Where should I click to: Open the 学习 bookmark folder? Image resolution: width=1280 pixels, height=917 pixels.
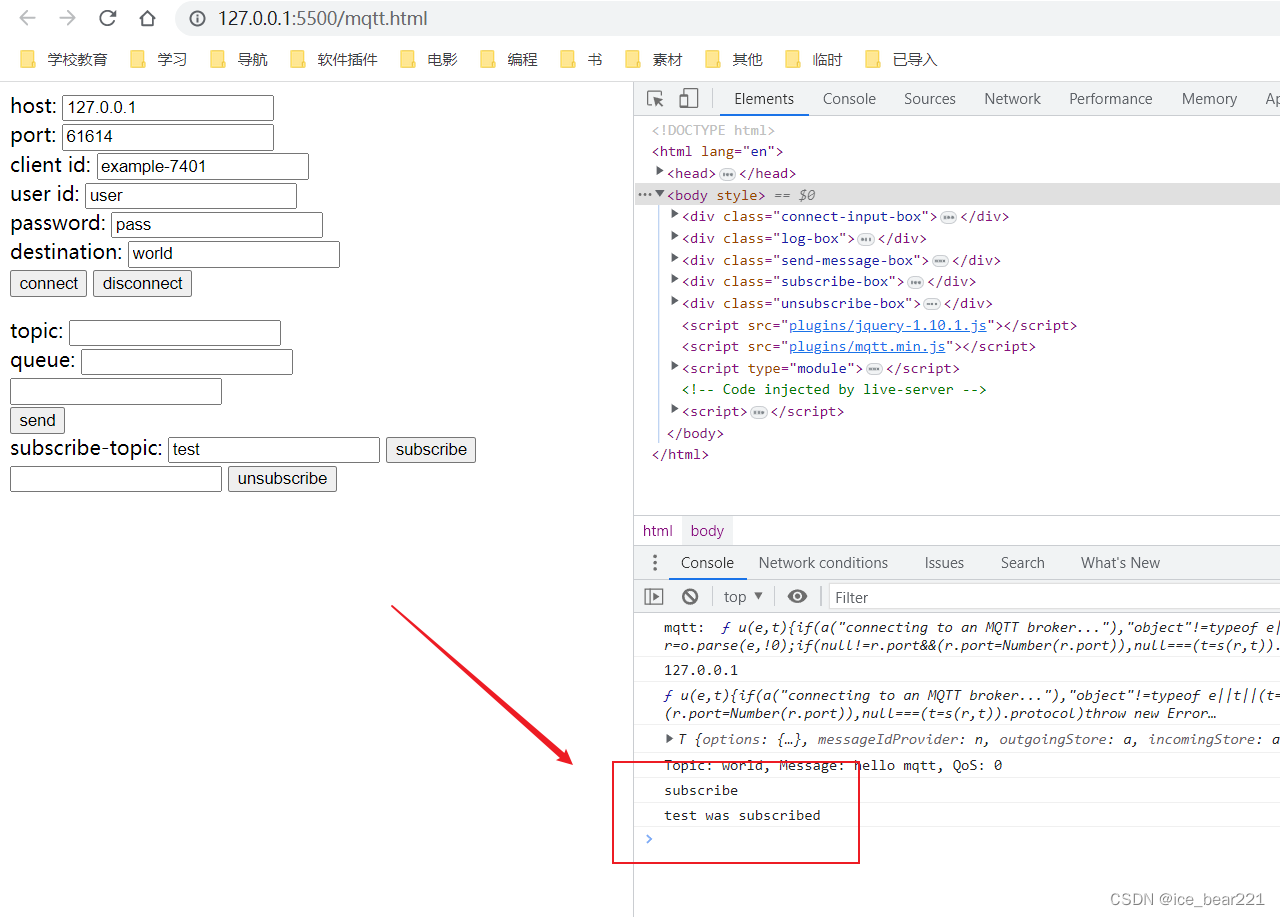[x=159, y=59]
